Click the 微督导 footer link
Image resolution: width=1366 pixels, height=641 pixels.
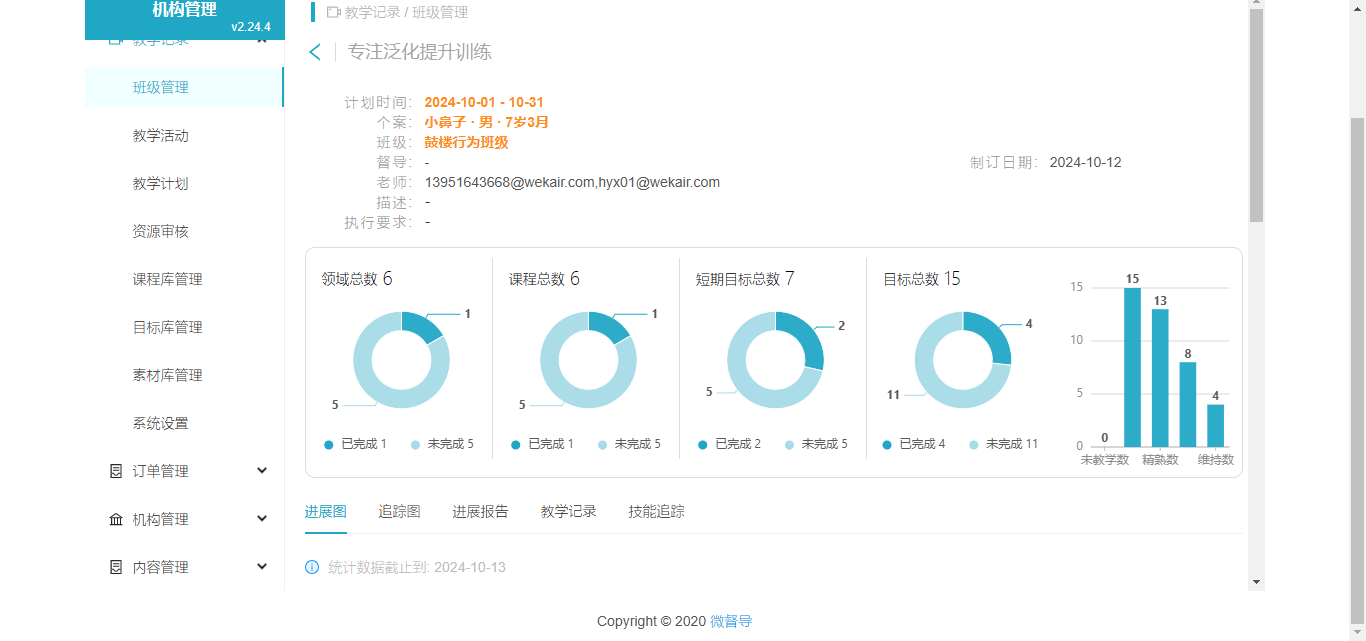coord(731,621)
